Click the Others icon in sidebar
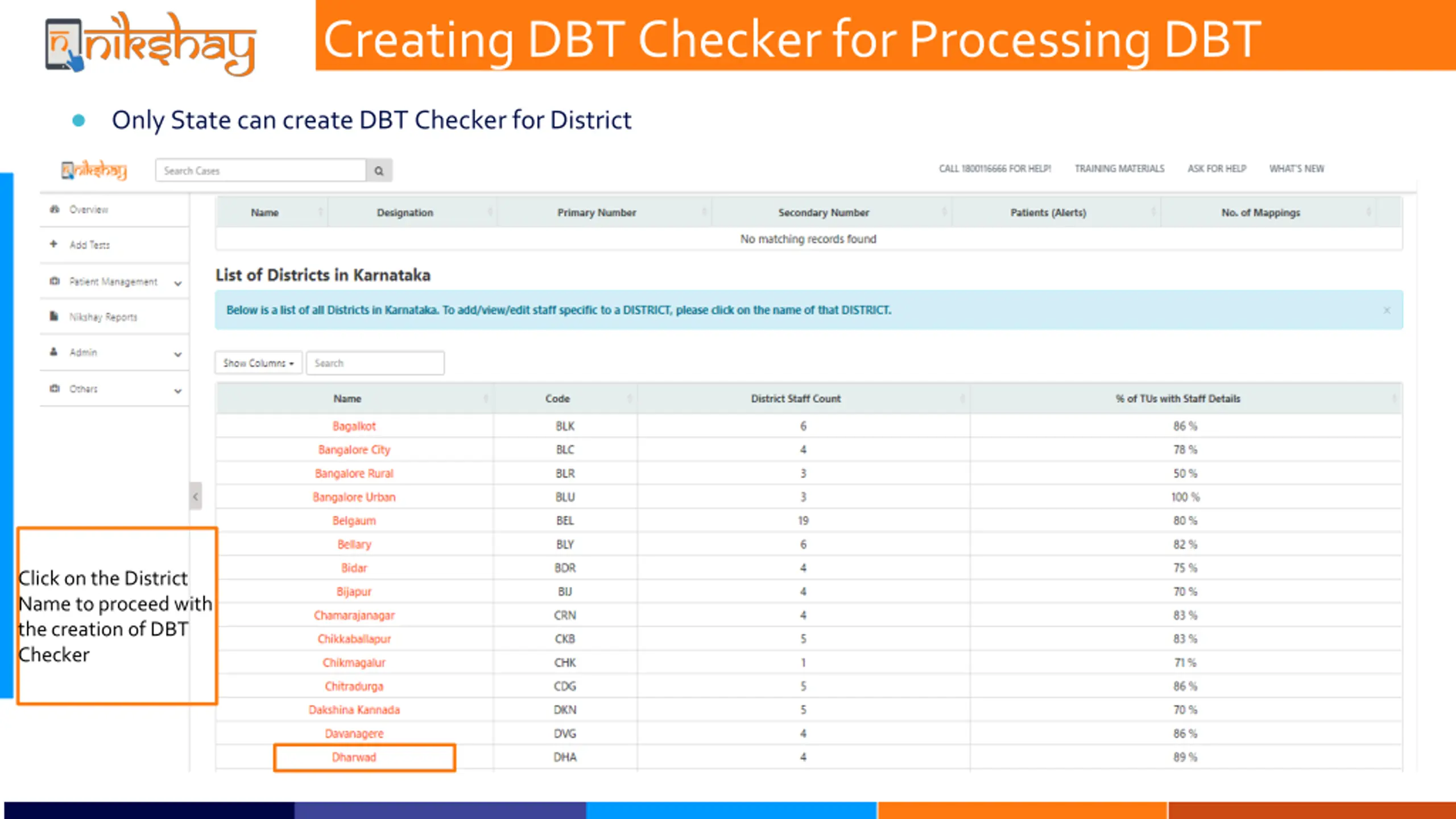The width and height of the screenshot is (1456, 819). tap(55, 388)
